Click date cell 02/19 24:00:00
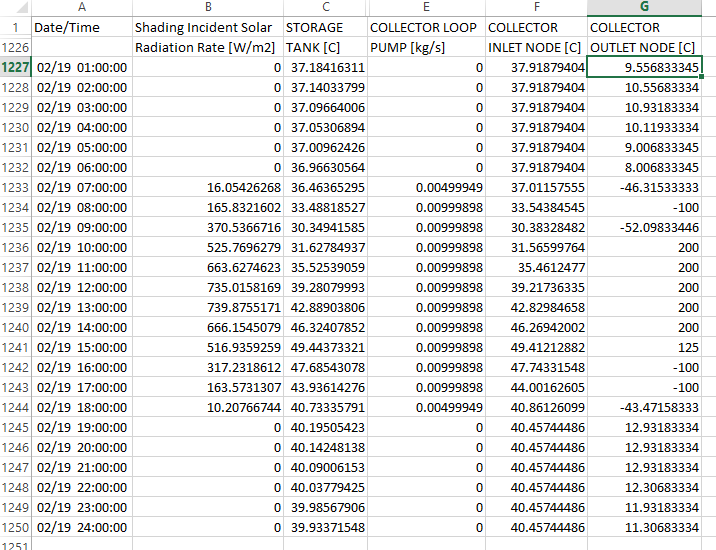The width and height of the screenshot is (716, 550). point(82,528)
